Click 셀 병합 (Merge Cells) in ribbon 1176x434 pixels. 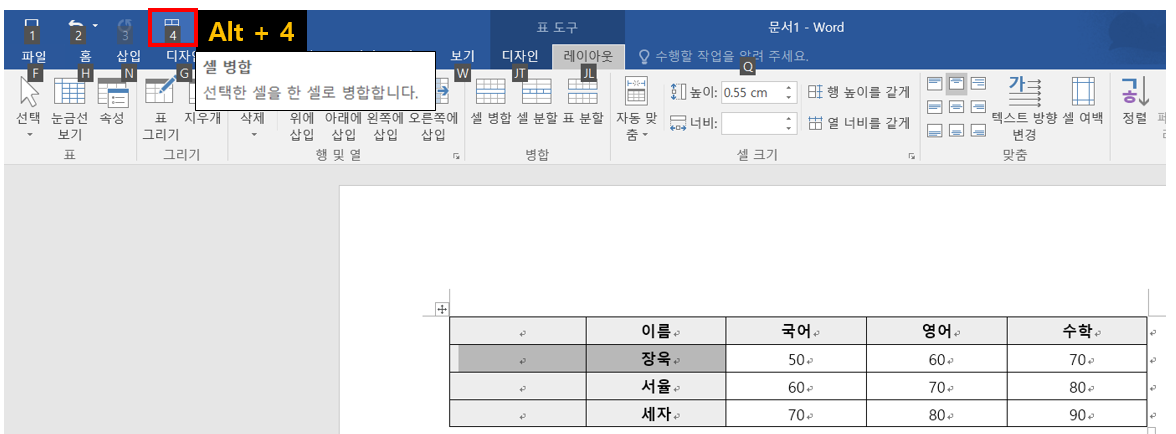coord(490,100)
